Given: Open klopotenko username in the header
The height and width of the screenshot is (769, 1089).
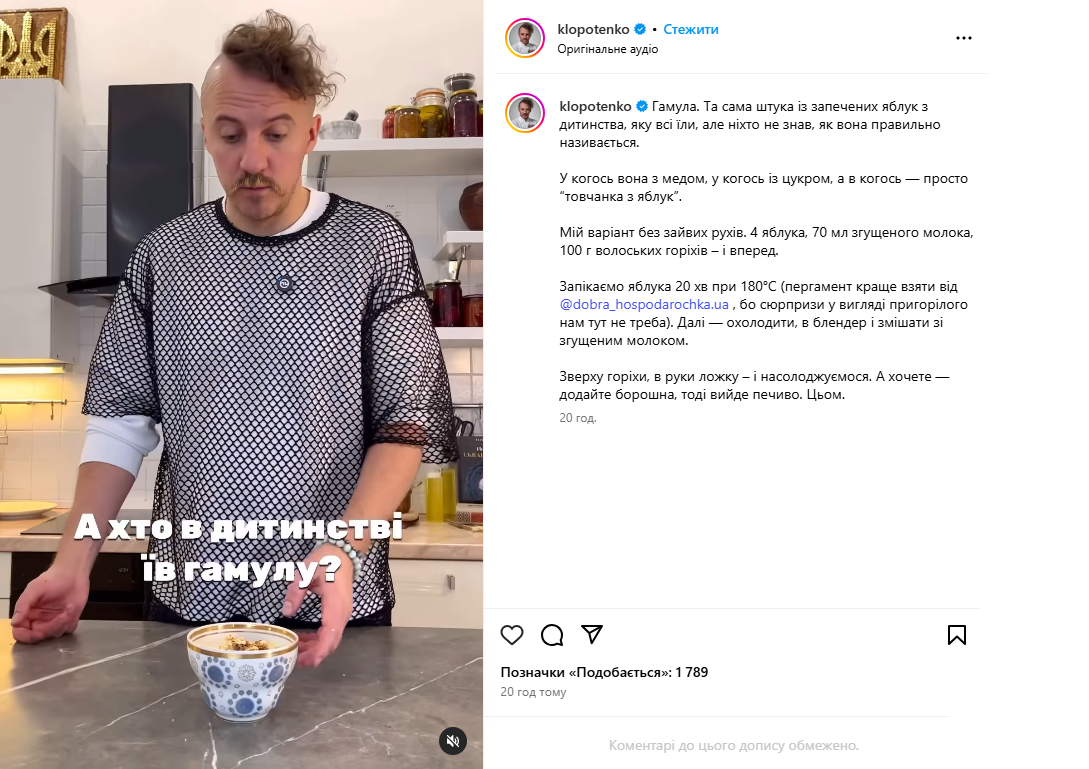Looking at the screenshot, I should point(593,29).
